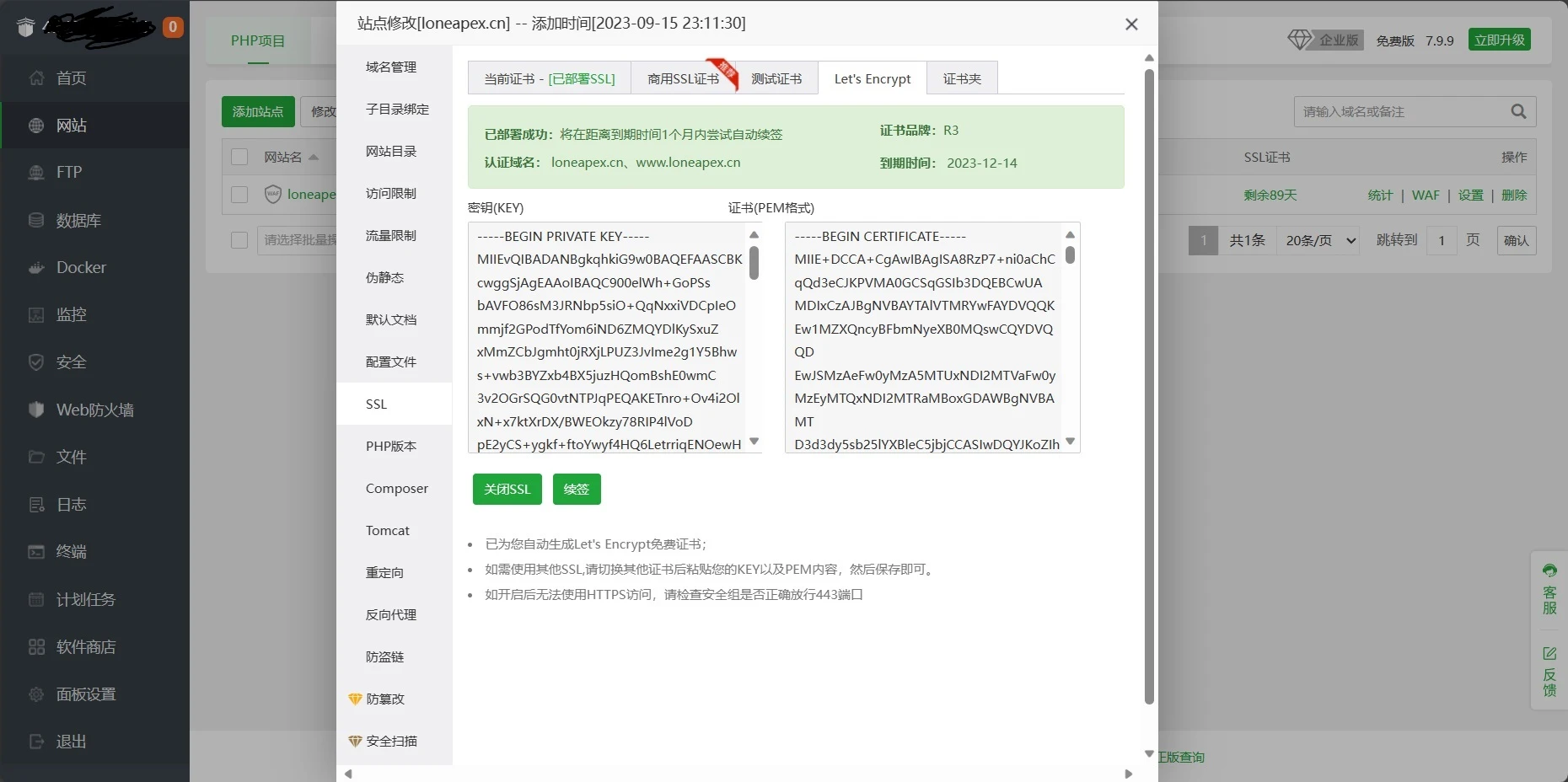Click the 续签 renew button
The image size is (1568, 782).
[577, 490]
